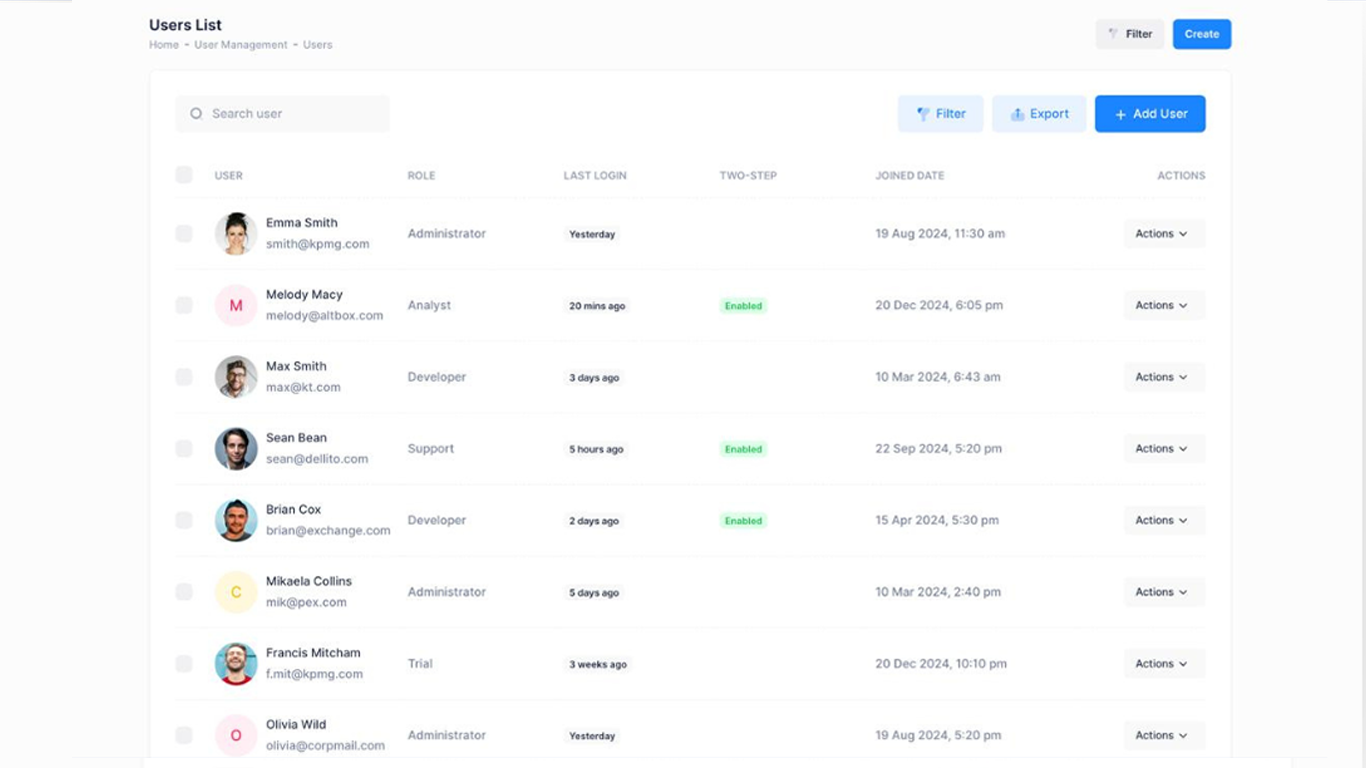1366x768 pixels.
Task: Open the Melody Macy user name link
Action: tap(304, 295)
